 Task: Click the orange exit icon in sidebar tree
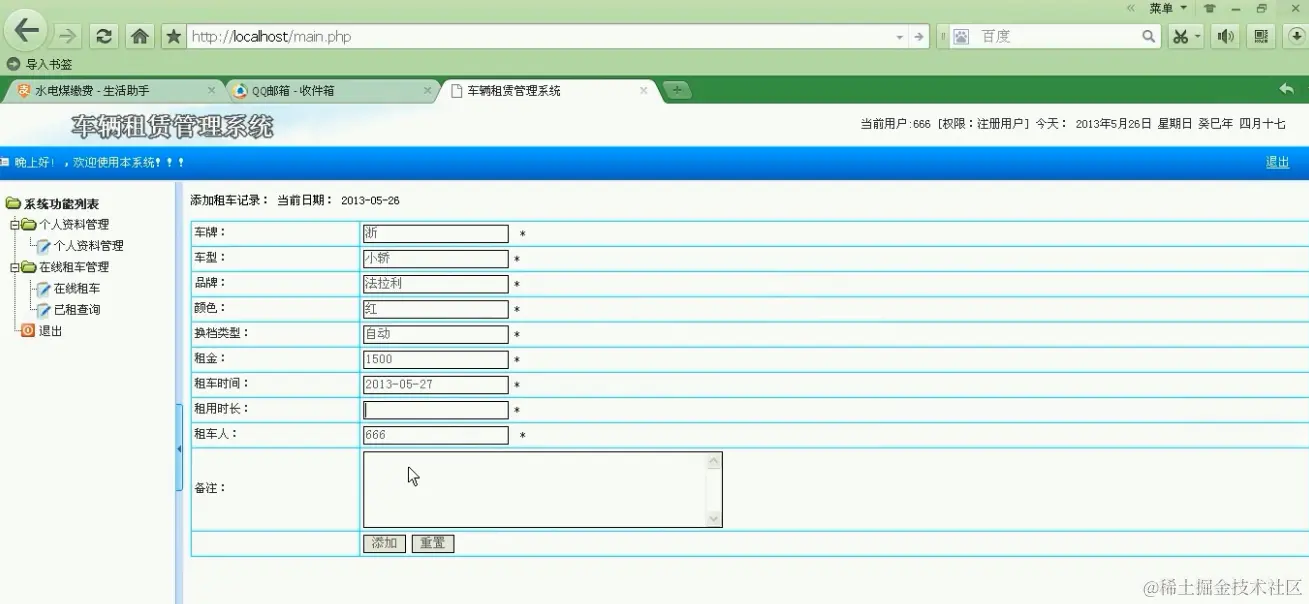[x=28, y=331]
